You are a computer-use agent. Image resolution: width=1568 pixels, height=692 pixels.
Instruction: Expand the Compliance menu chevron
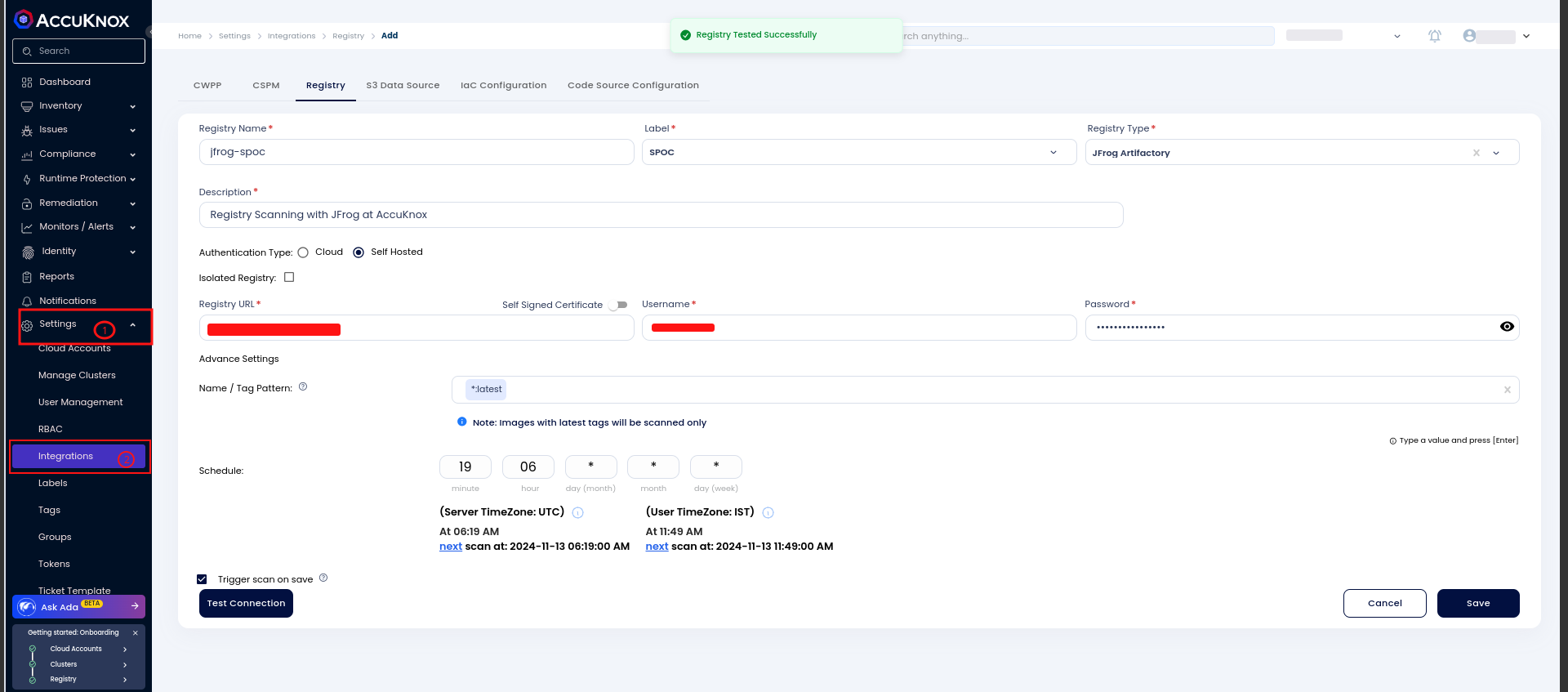(x=132, y=154)
